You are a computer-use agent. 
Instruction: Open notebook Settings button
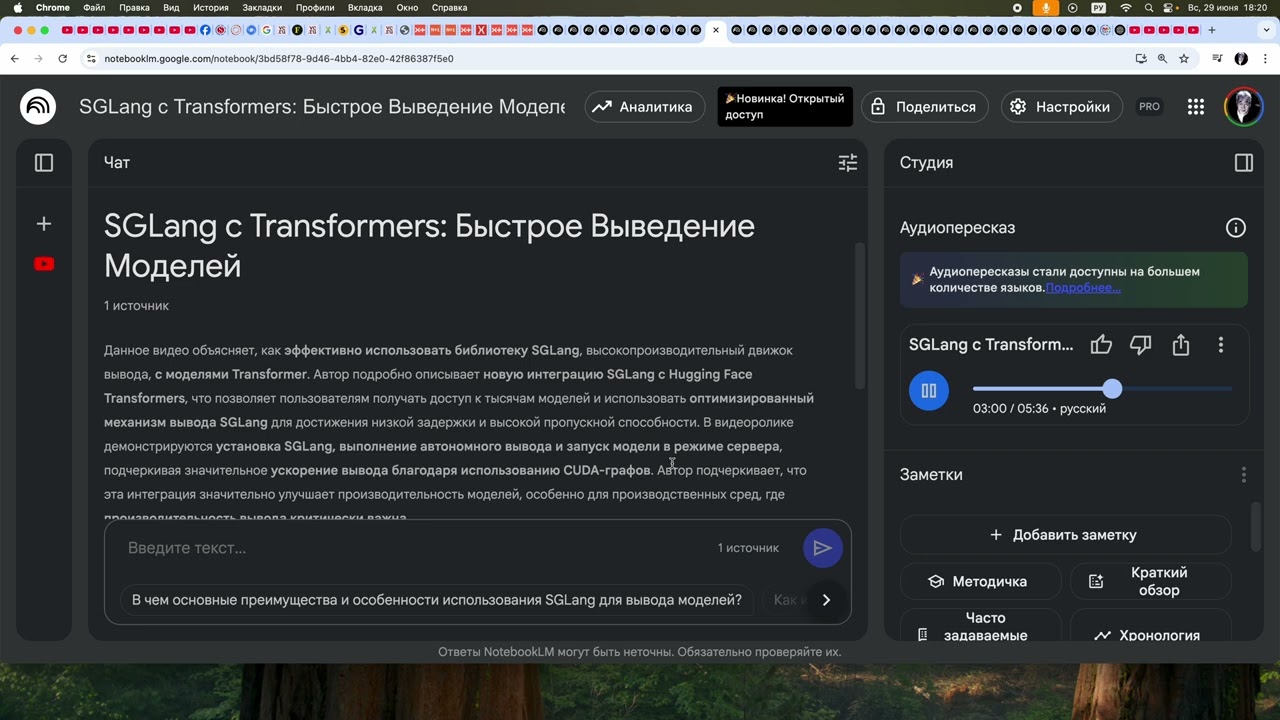(x=1061, y=107)
